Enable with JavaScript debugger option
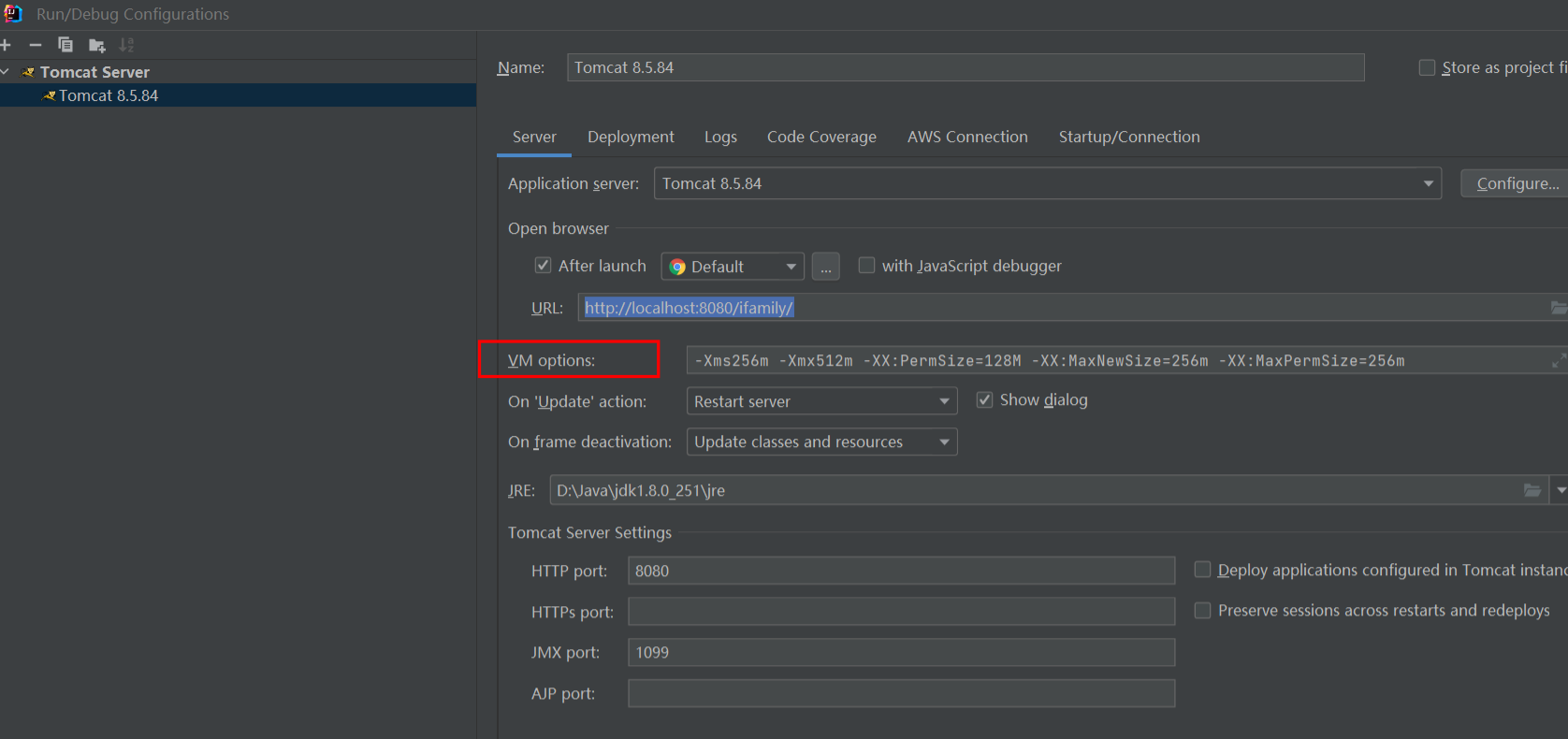 coord(867,266)
